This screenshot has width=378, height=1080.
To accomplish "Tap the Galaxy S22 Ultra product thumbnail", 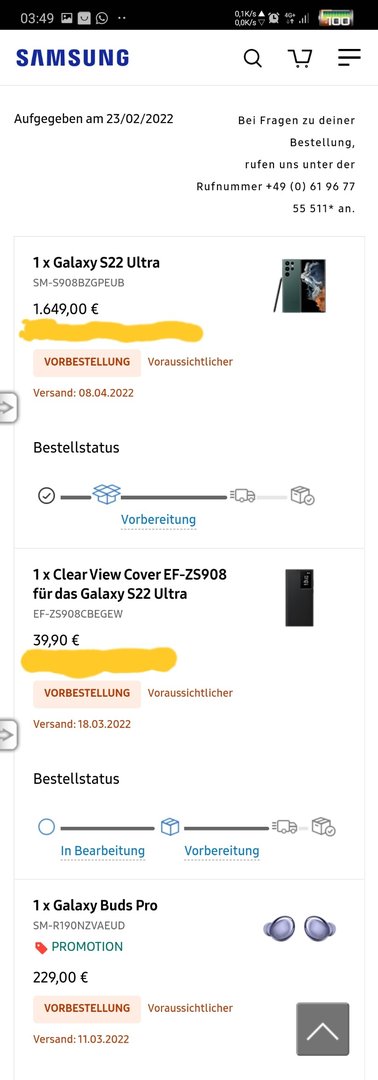I will (x=300, y=285).
